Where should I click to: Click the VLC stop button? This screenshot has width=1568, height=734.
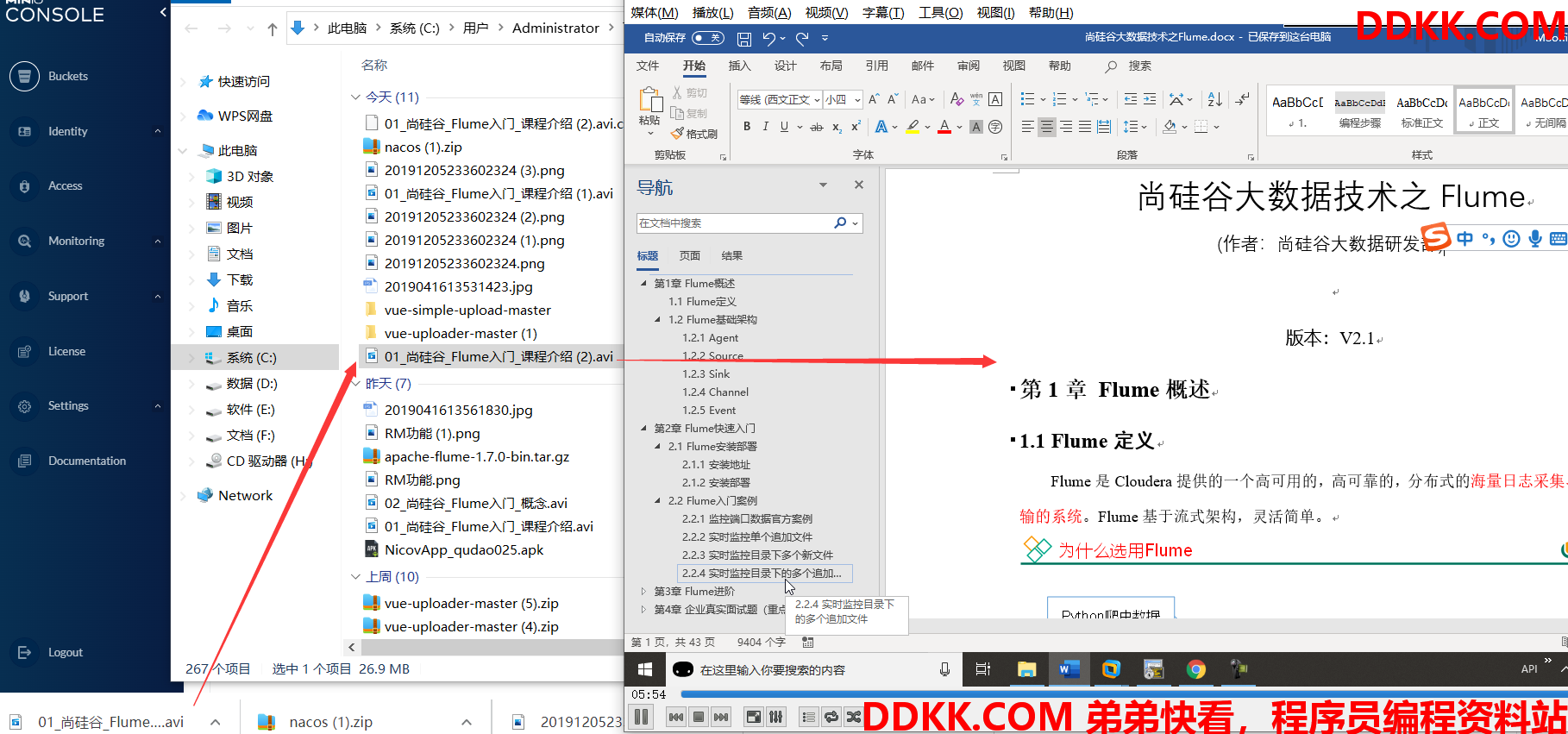699,717
